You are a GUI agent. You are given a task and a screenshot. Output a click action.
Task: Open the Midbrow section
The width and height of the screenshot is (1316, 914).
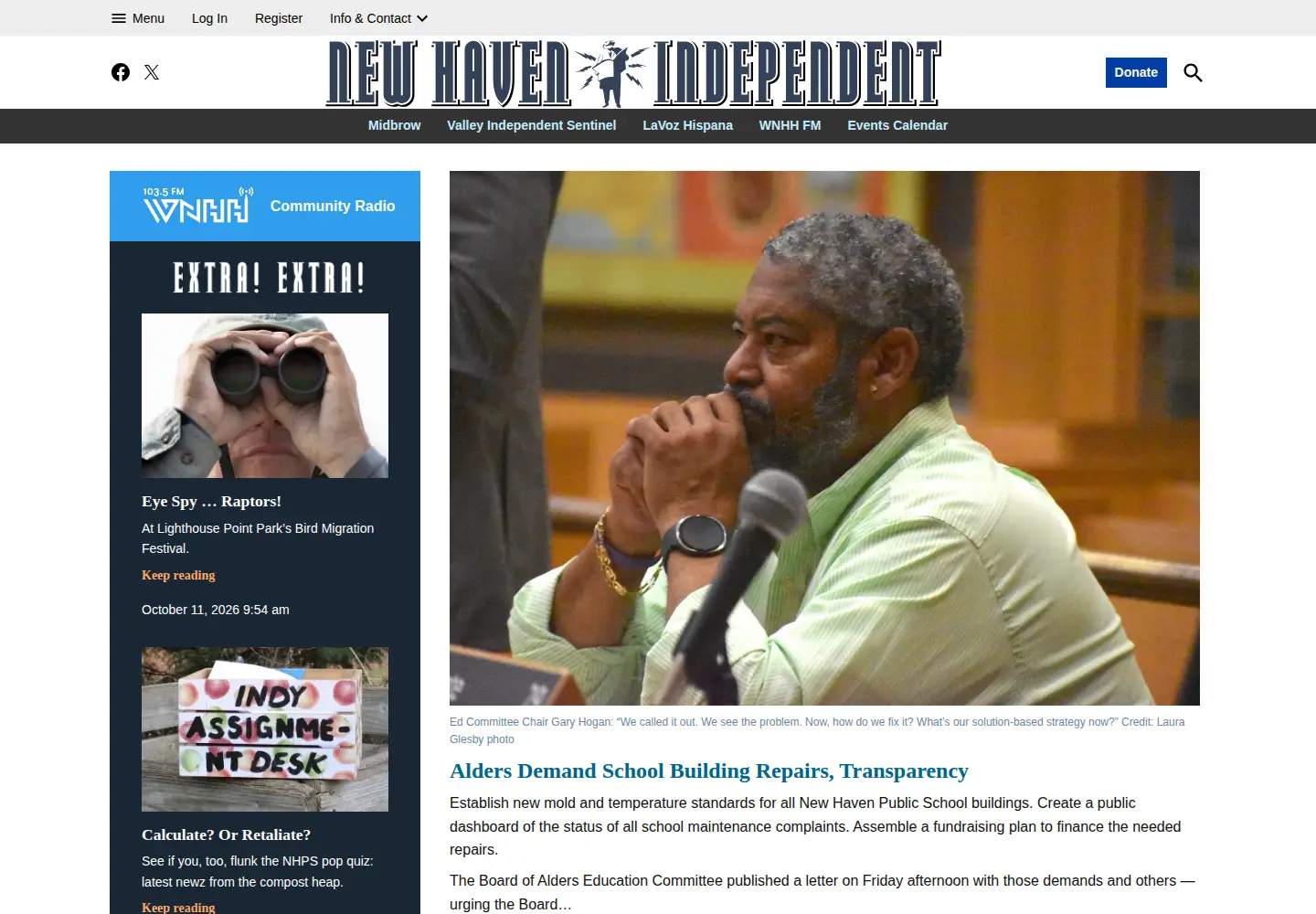[395, 125]
